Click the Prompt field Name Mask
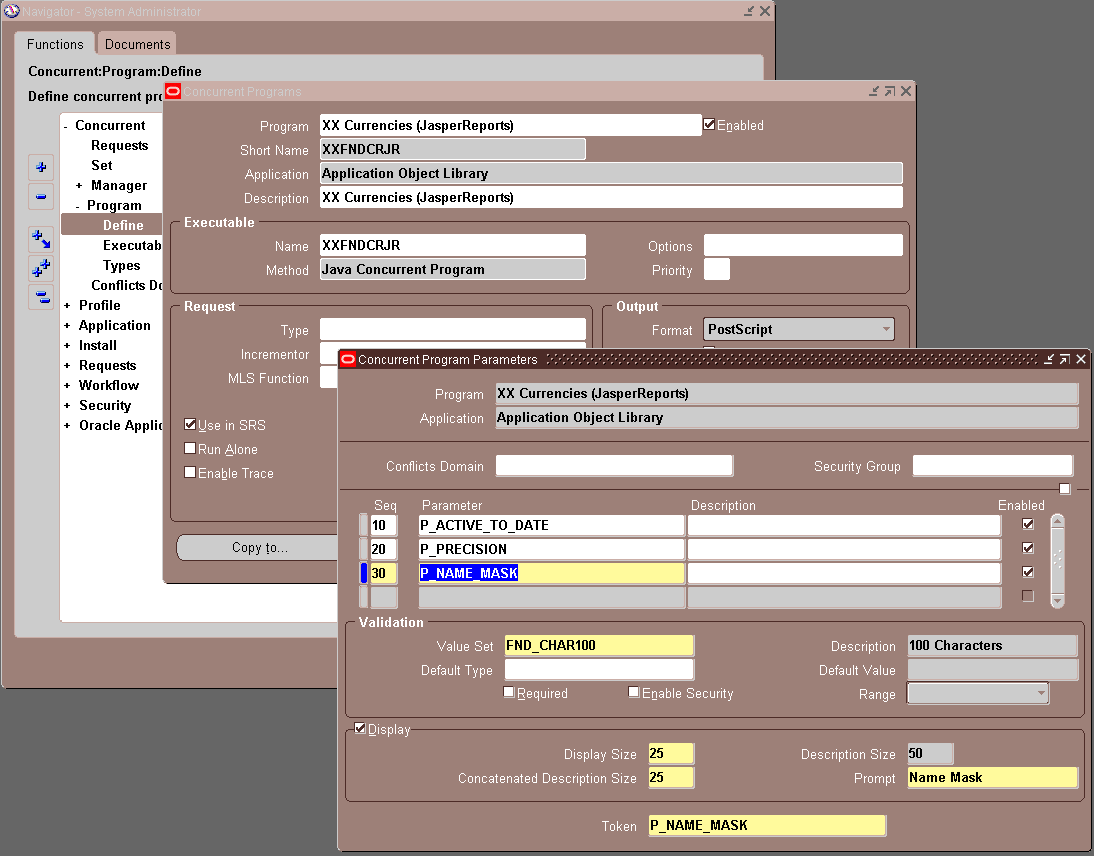The image size is (1094, 856). pos(992,778)
